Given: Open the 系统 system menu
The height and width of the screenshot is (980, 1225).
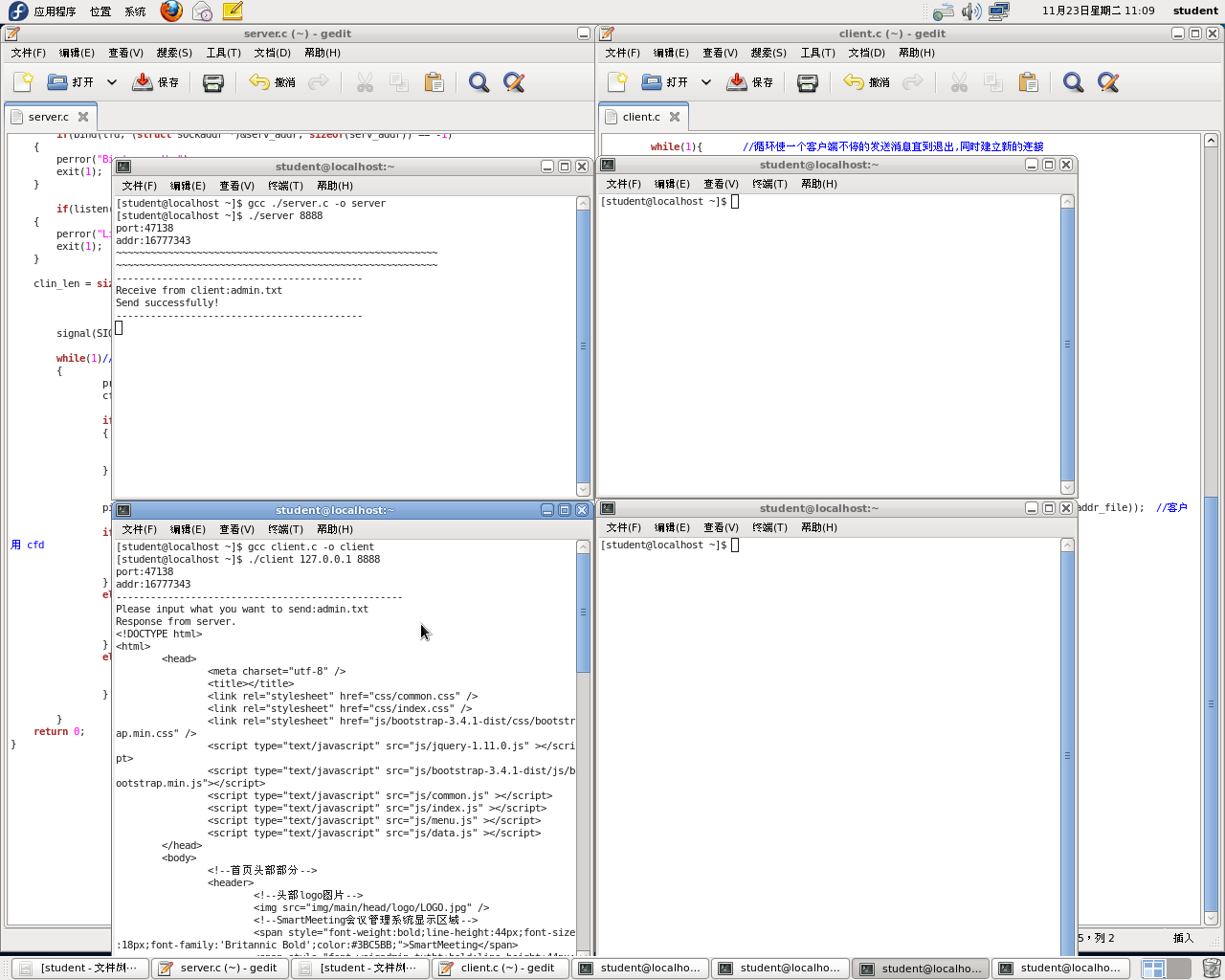Looking at the screenshot, I should (135, 11).
